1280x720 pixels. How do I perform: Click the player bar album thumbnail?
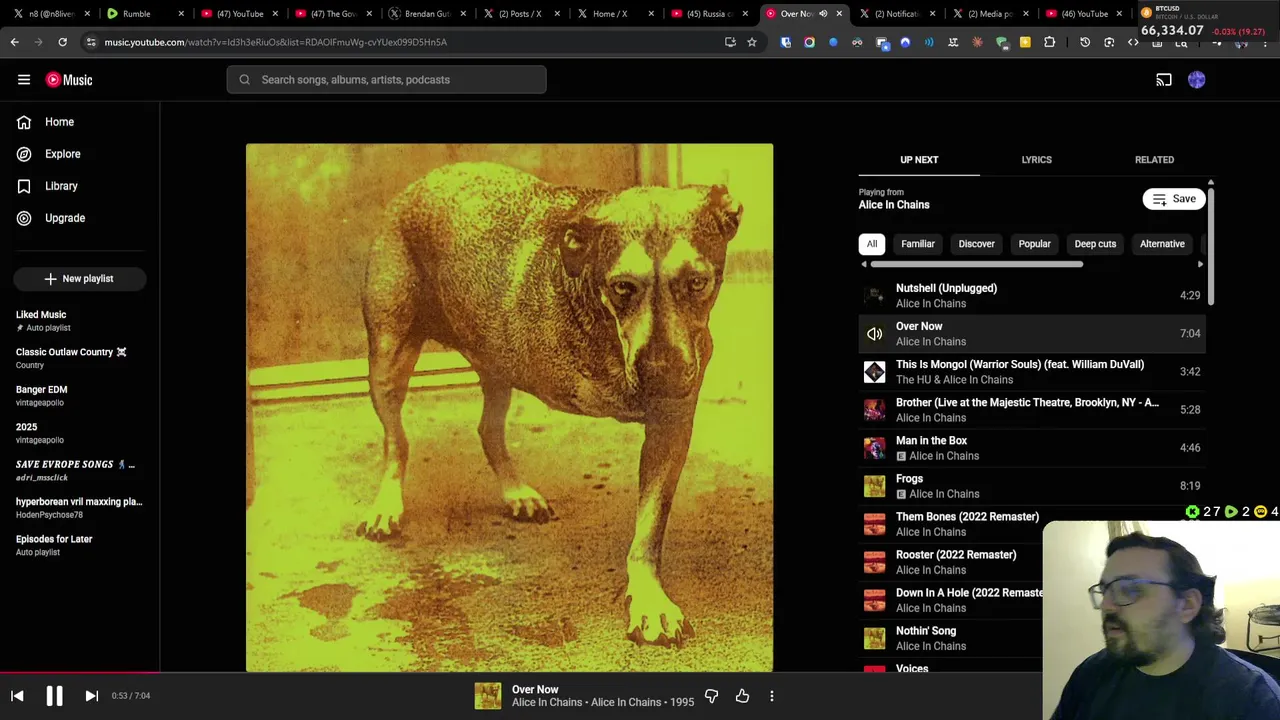tap(488, 696)
